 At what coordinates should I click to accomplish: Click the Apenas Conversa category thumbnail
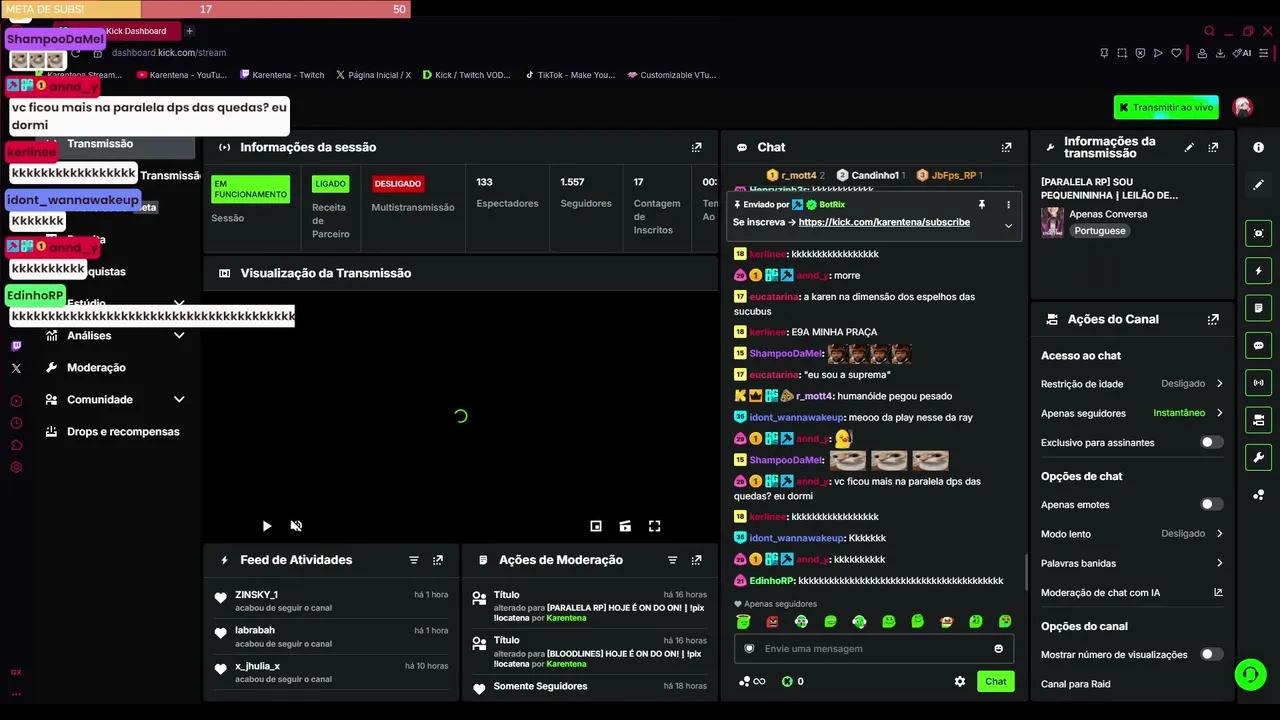coord(1052,222)
